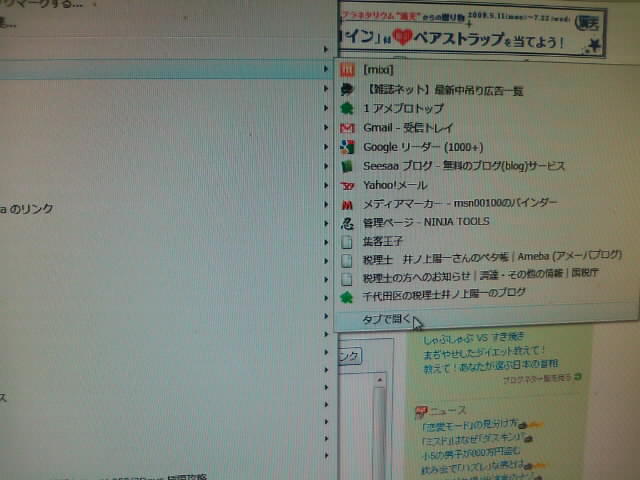Click the Yahoo!メール favicon

point(347,186)
